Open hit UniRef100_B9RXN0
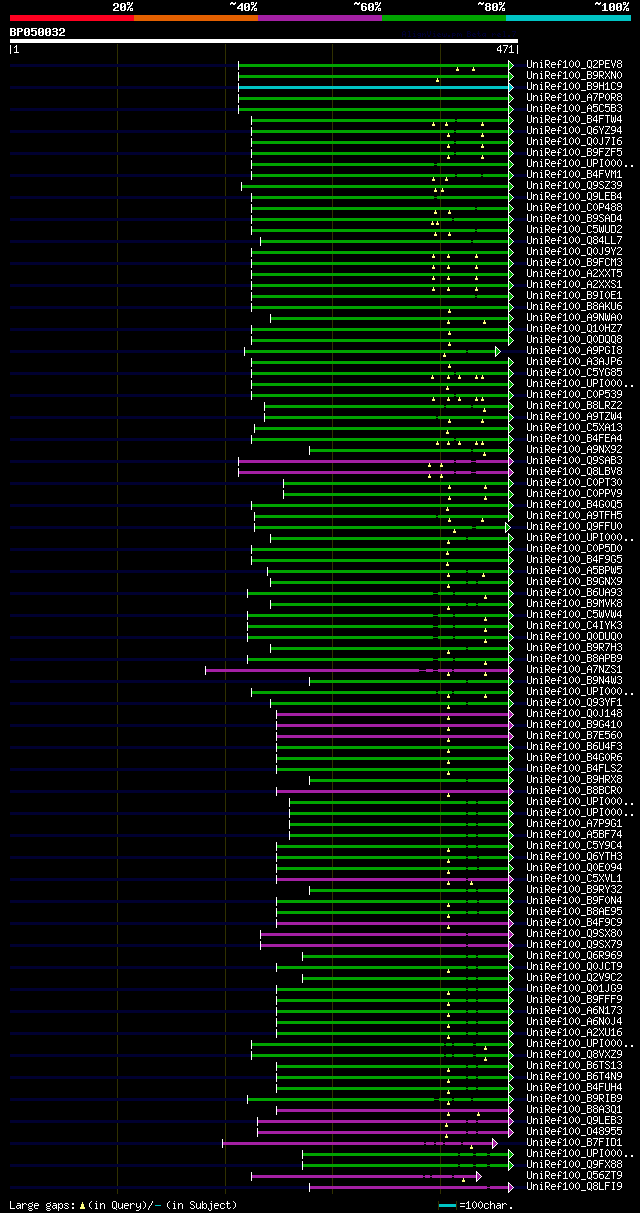 574,76
